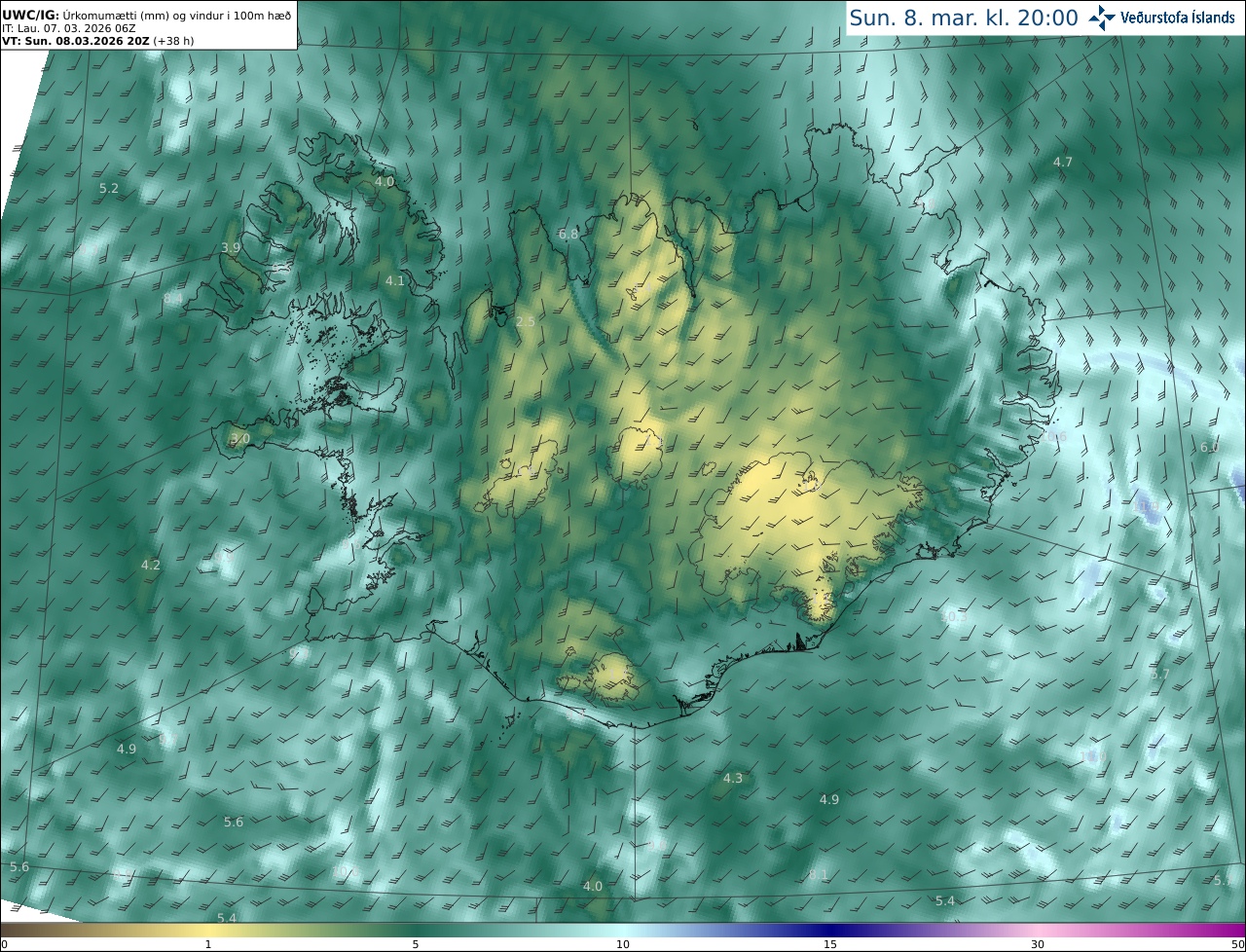Viewport: 1246px width, 952px height.
Task: Click the 3.9 value label on the map
Action: point(231,247)
